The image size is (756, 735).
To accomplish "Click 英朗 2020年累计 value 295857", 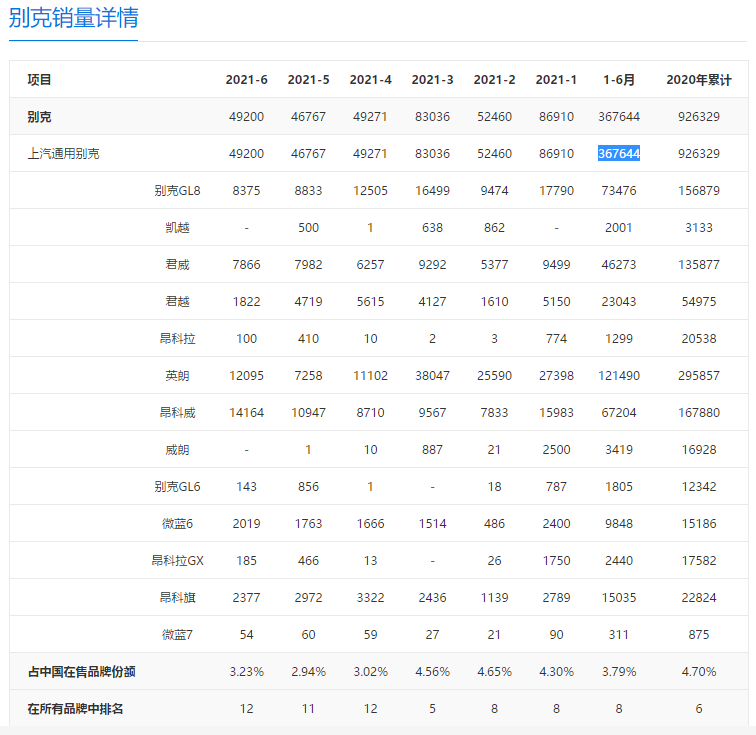I will tap(699, 376).
